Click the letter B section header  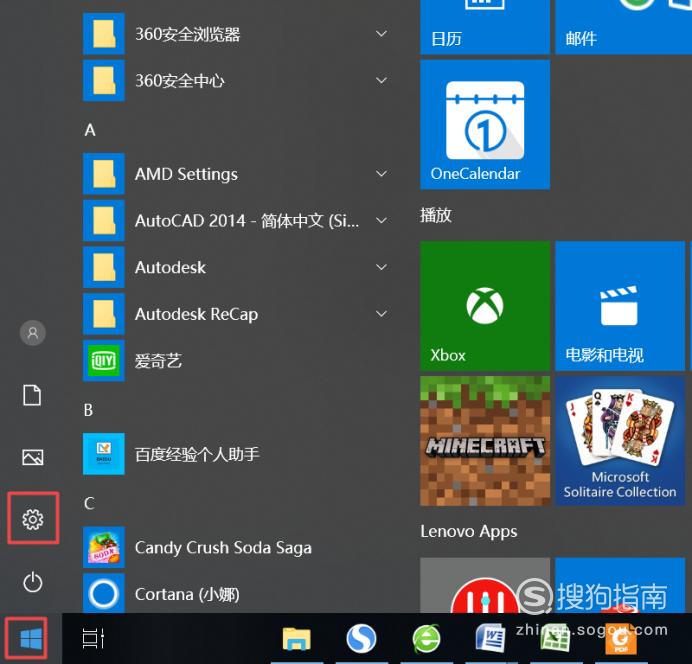pos(88,410)
